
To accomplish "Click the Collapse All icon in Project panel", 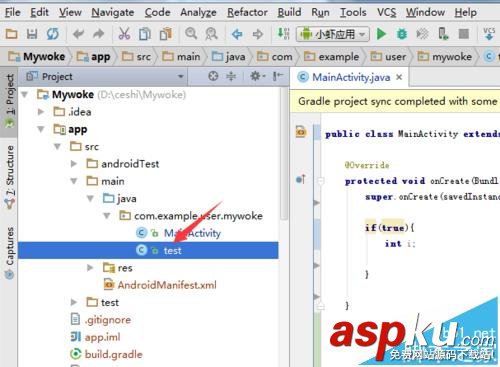I will pyautogui.click(x=231, y=76).
